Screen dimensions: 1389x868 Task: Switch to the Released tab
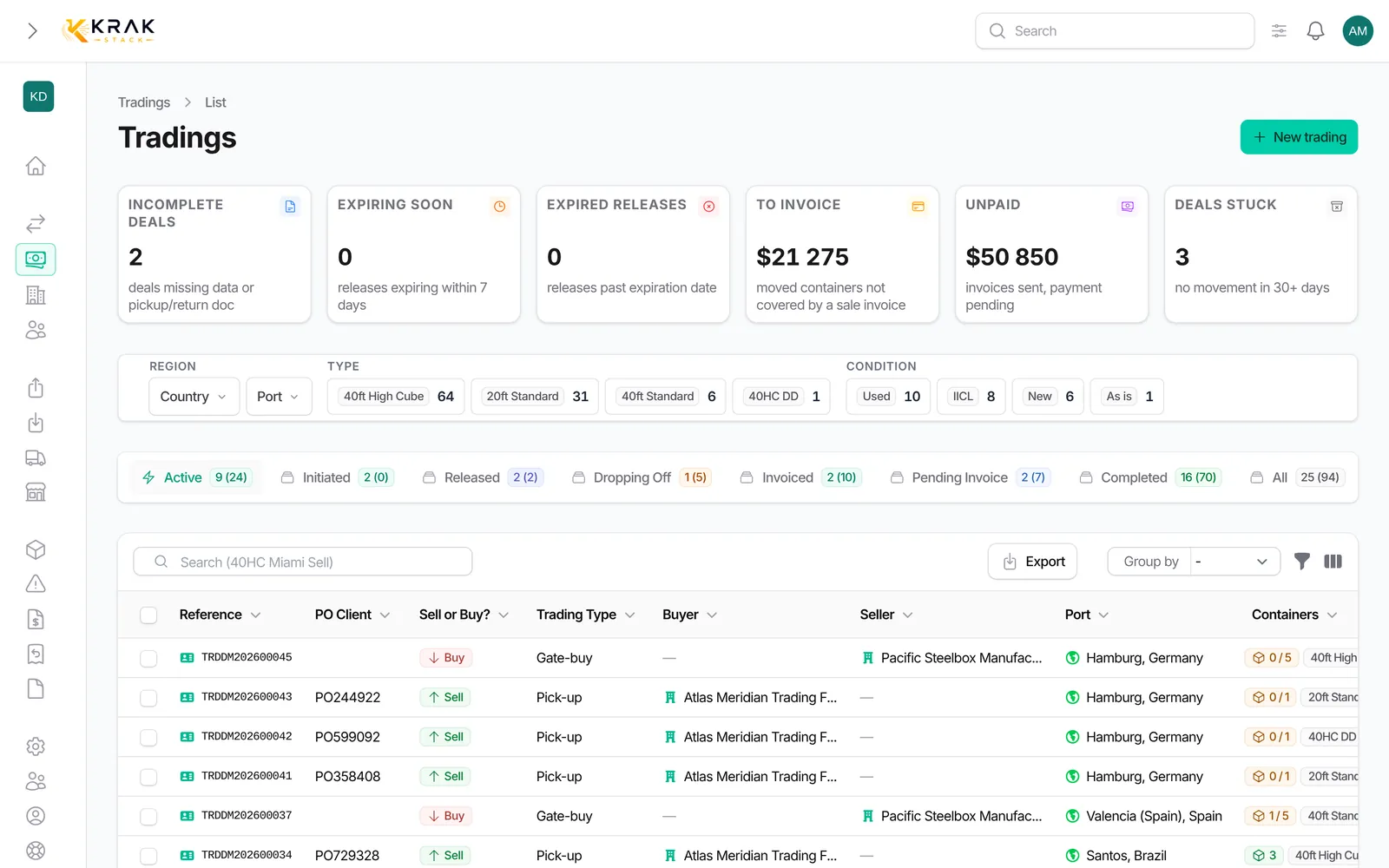[x=483, y=477]
